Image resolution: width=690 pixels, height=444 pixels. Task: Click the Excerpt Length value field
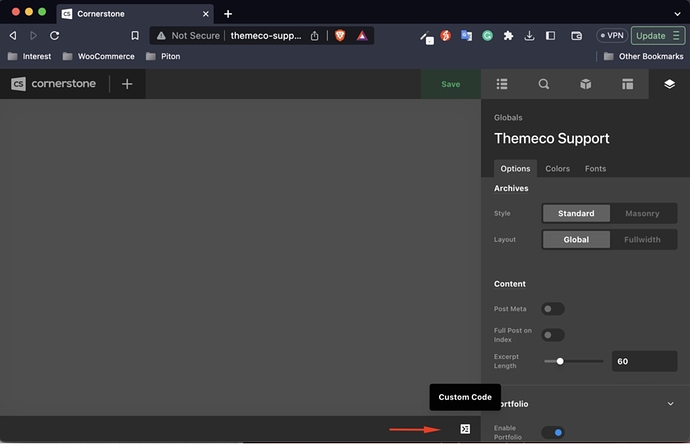point(644,361)
